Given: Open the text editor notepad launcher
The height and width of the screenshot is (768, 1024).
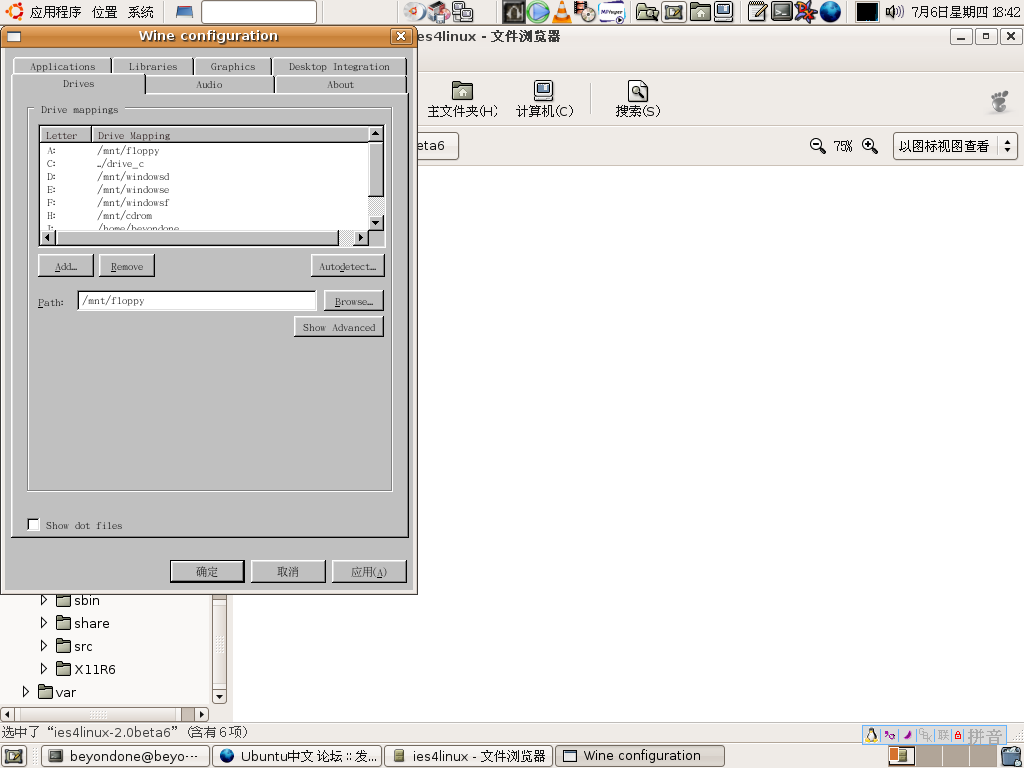Looking at the screenshot, I should coord(757,12).
